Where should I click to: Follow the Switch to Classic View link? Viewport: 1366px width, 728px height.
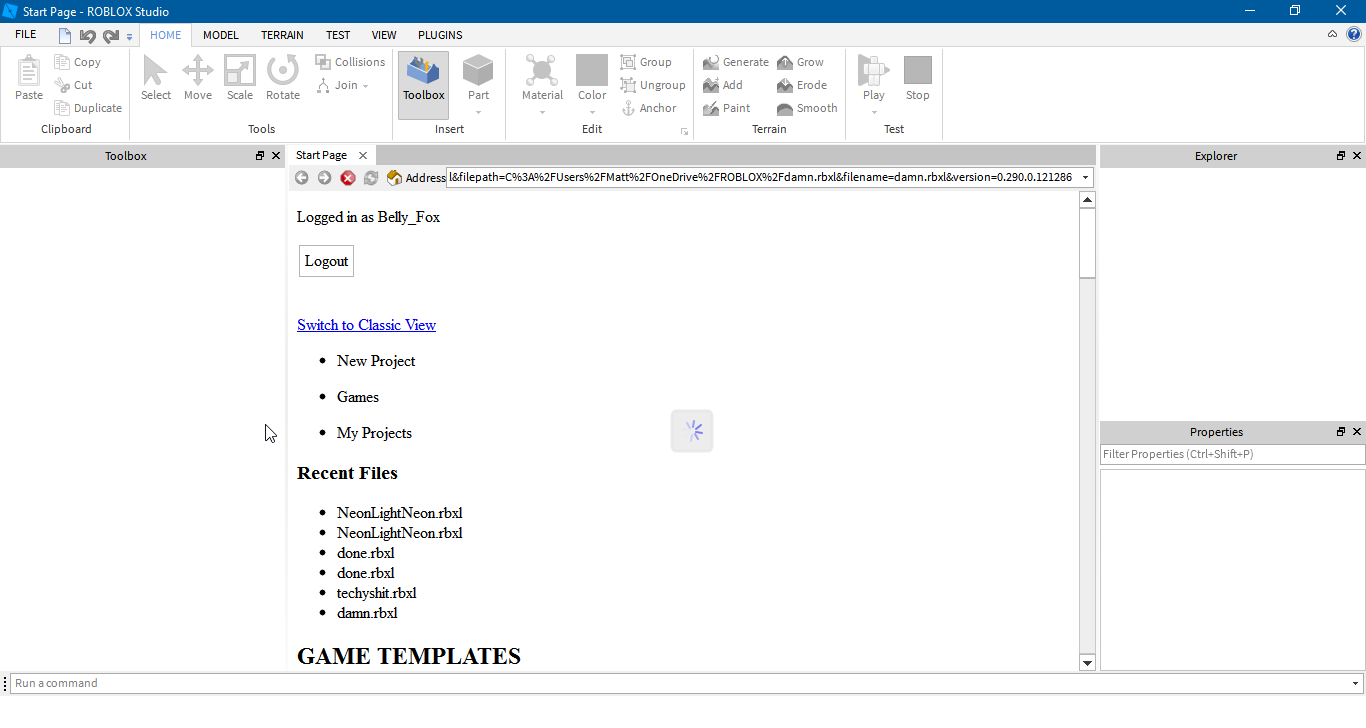pos(366,325)
